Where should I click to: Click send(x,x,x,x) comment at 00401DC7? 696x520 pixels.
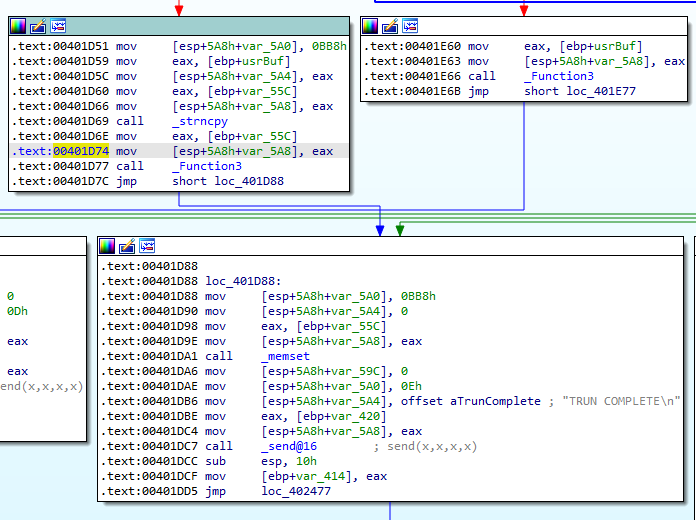[432, 446]
